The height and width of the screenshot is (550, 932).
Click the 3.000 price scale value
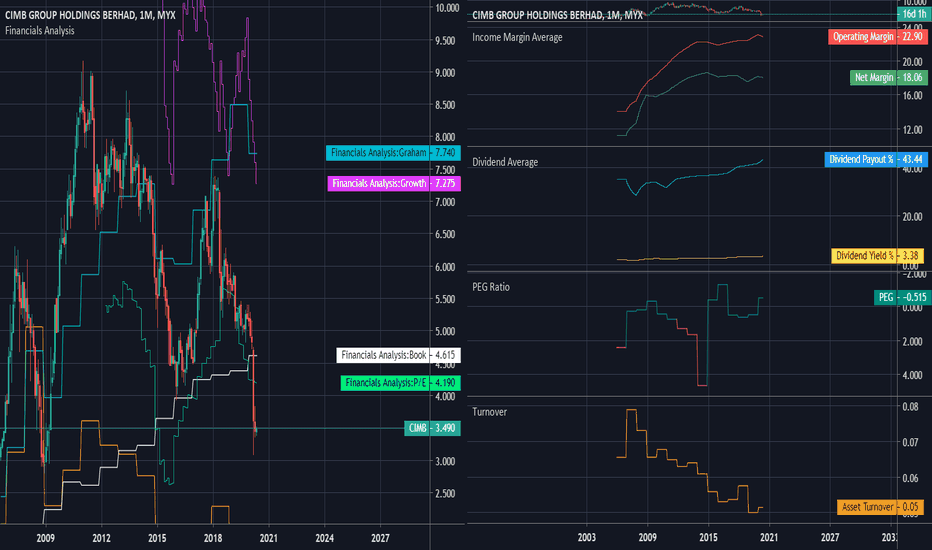(x=447, y=461)
